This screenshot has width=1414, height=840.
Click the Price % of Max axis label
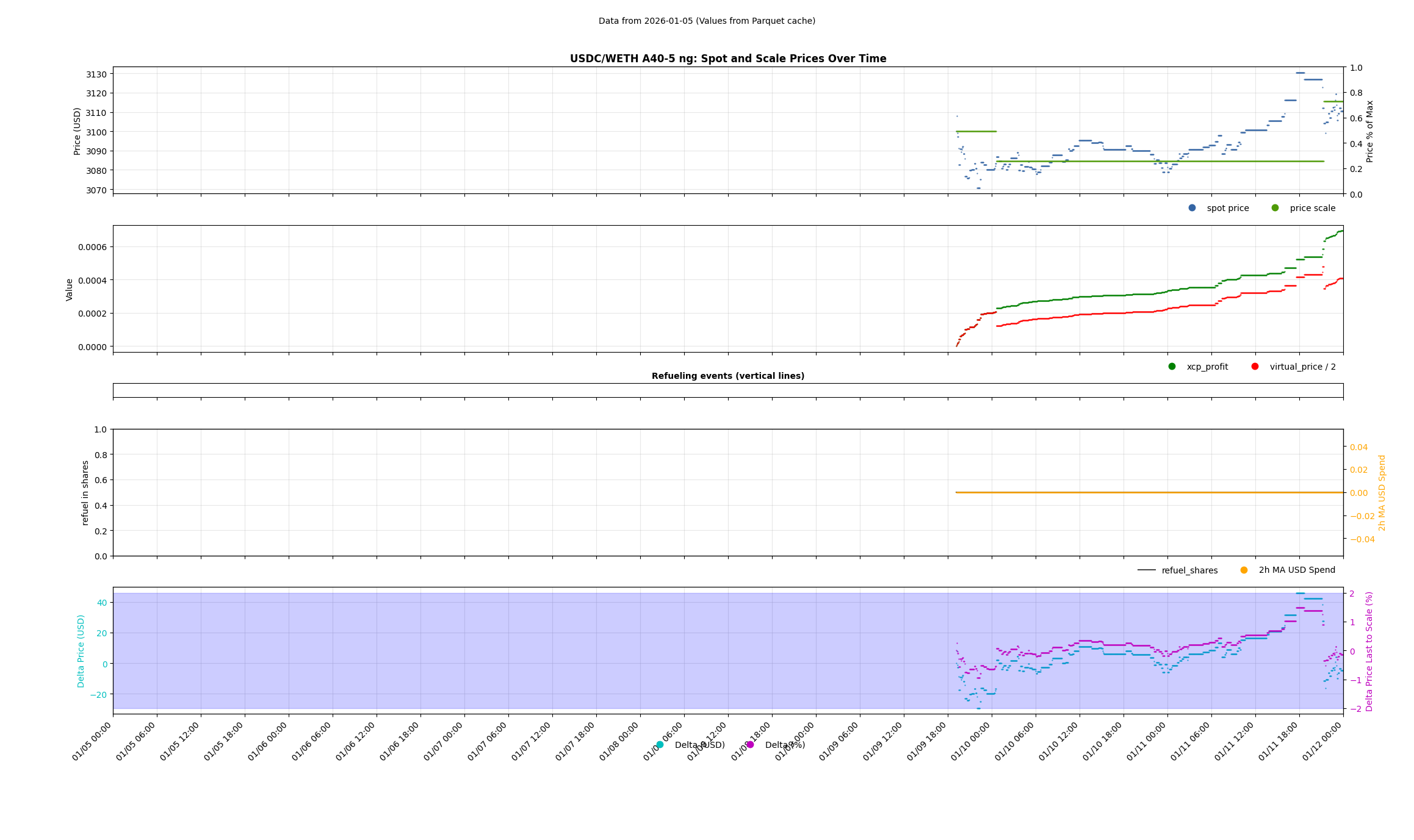(x=1369, y=131)
